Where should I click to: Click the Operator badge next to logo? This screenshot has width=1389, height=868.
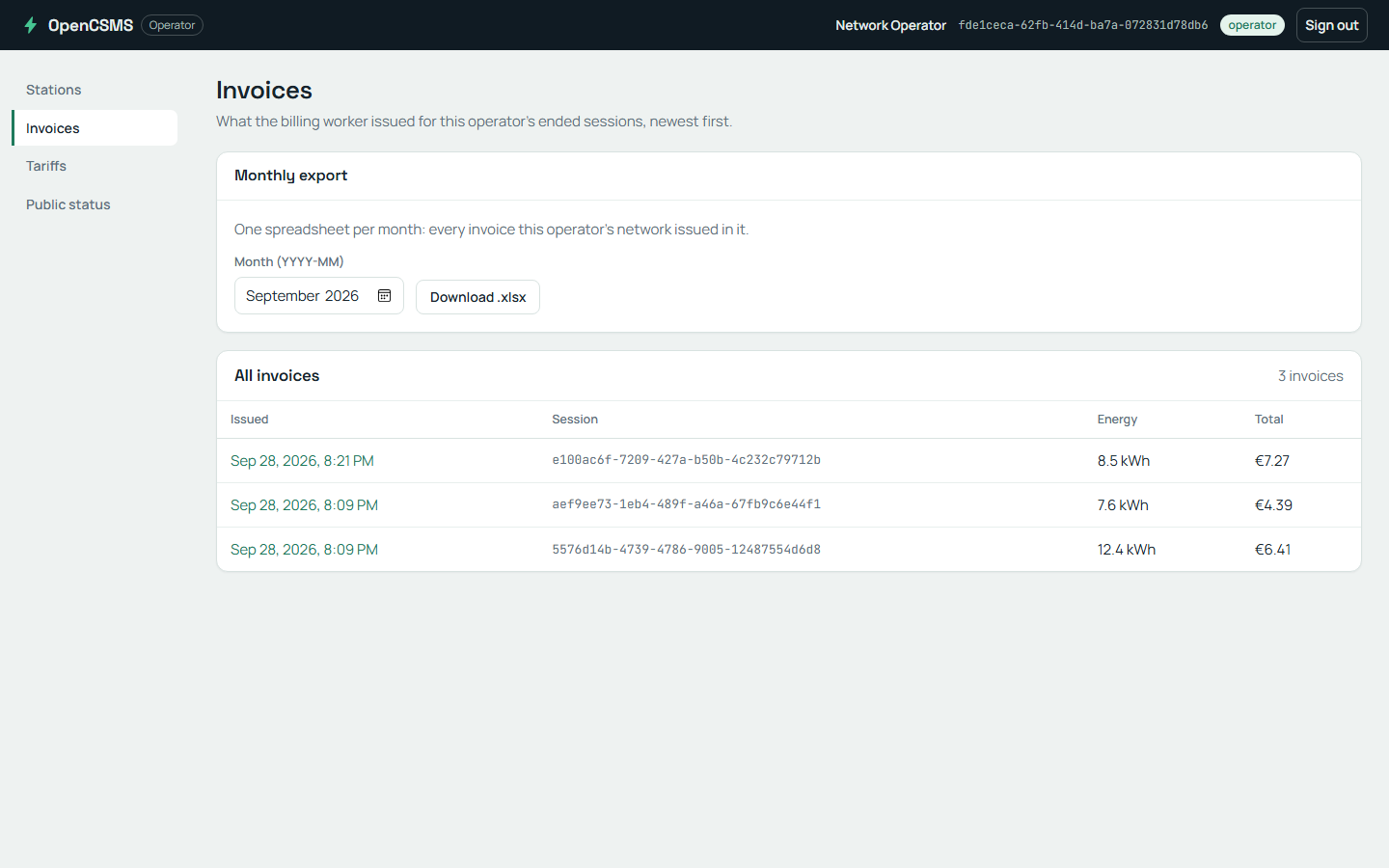[x=172, y=25]
